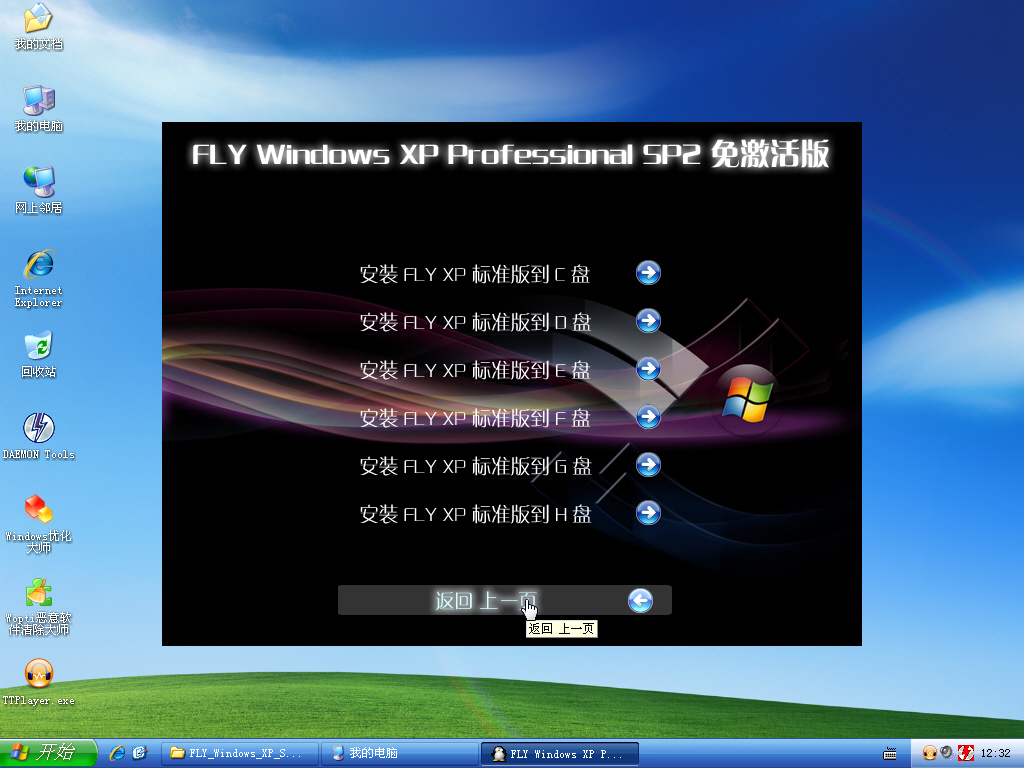This screenshot has height=768, width=1024.
Task: Choose 安装 FLY XP 标准版到 G 盘
Action: [475, 466]
